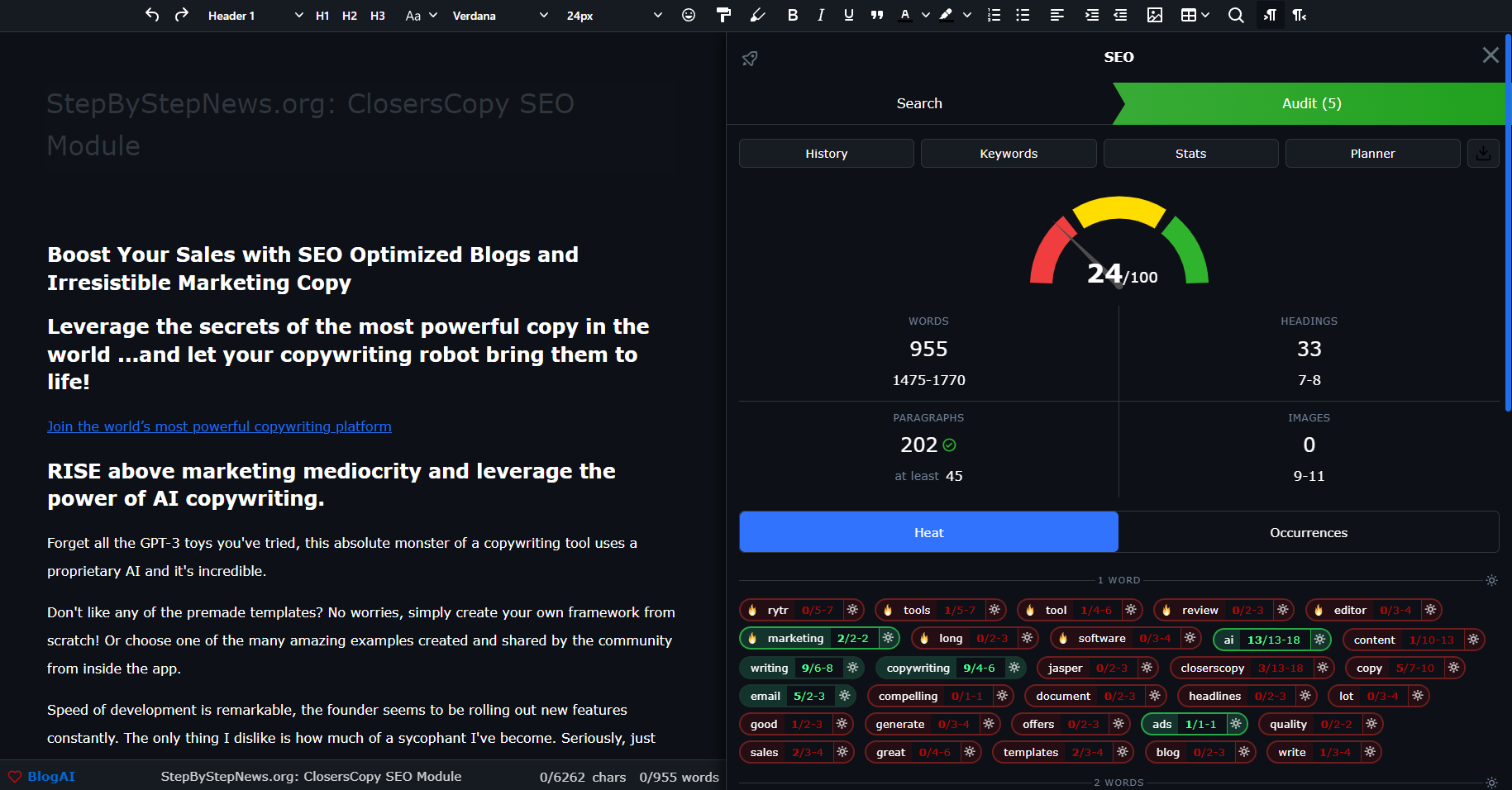Click the gear on the ai keyword
The width and height of the screenshot is (1512, 790).
click(1319, 640)
